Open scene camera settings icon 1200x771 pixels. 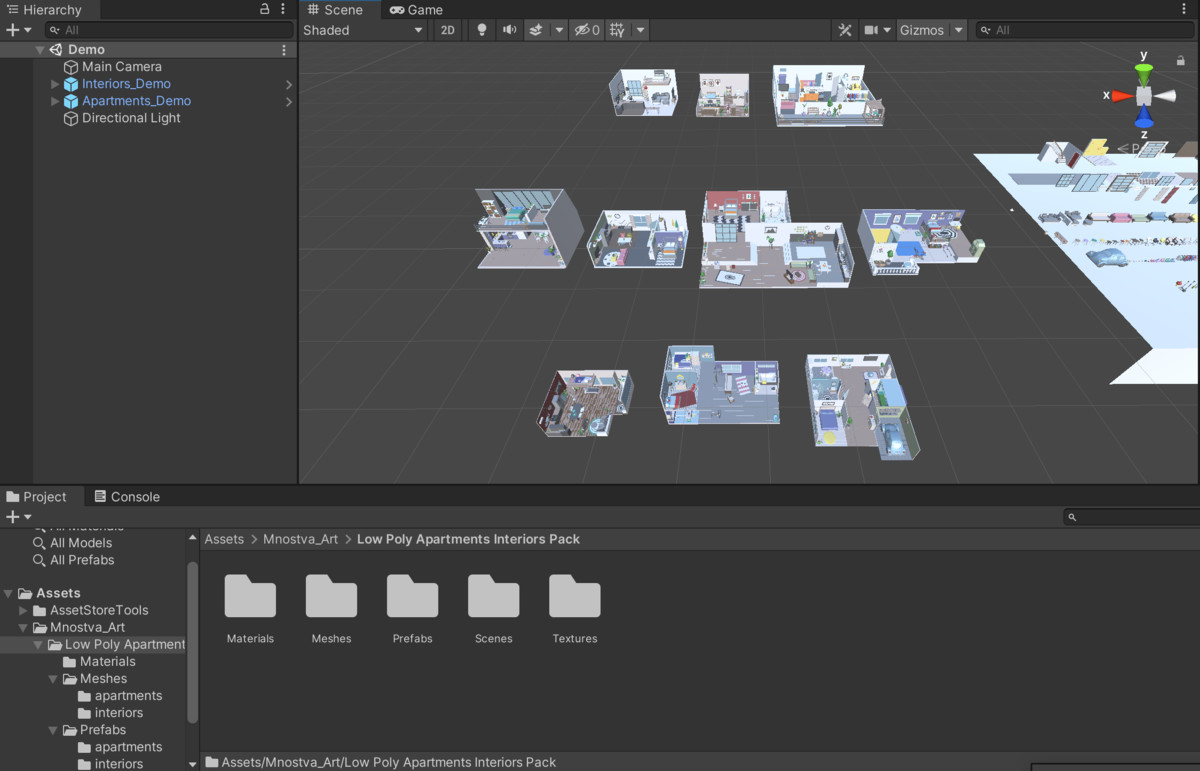pos(871,30)
